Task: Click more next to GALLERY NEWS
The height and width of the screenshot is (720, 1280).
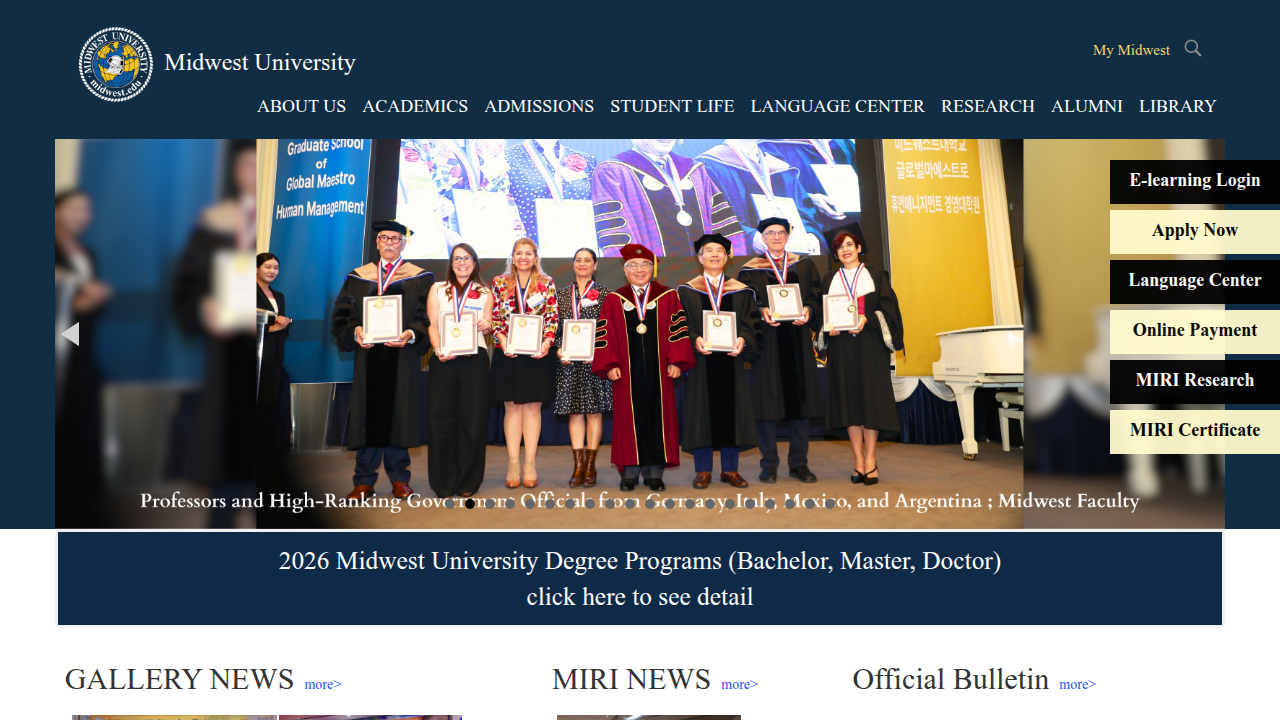Action: (323, 685)
